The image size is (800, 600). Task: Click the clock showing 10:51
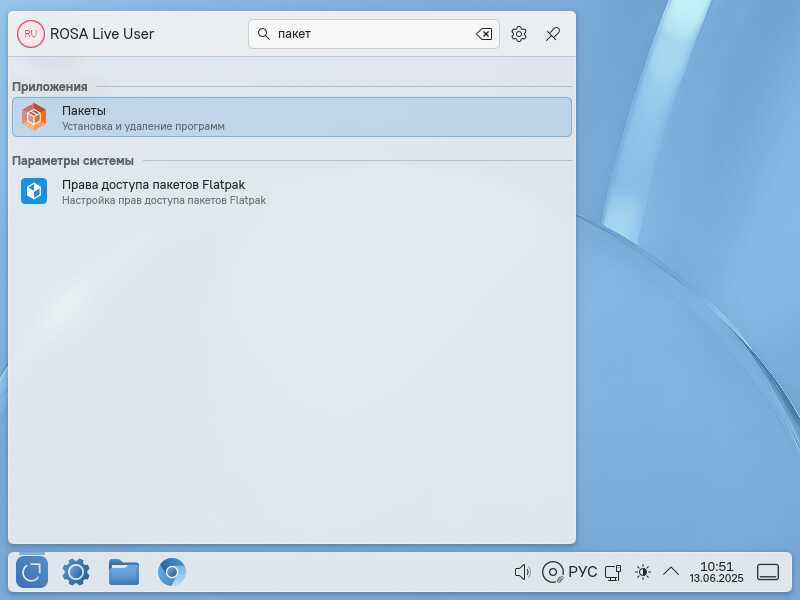pyautogui.click(x=716, y=567)
